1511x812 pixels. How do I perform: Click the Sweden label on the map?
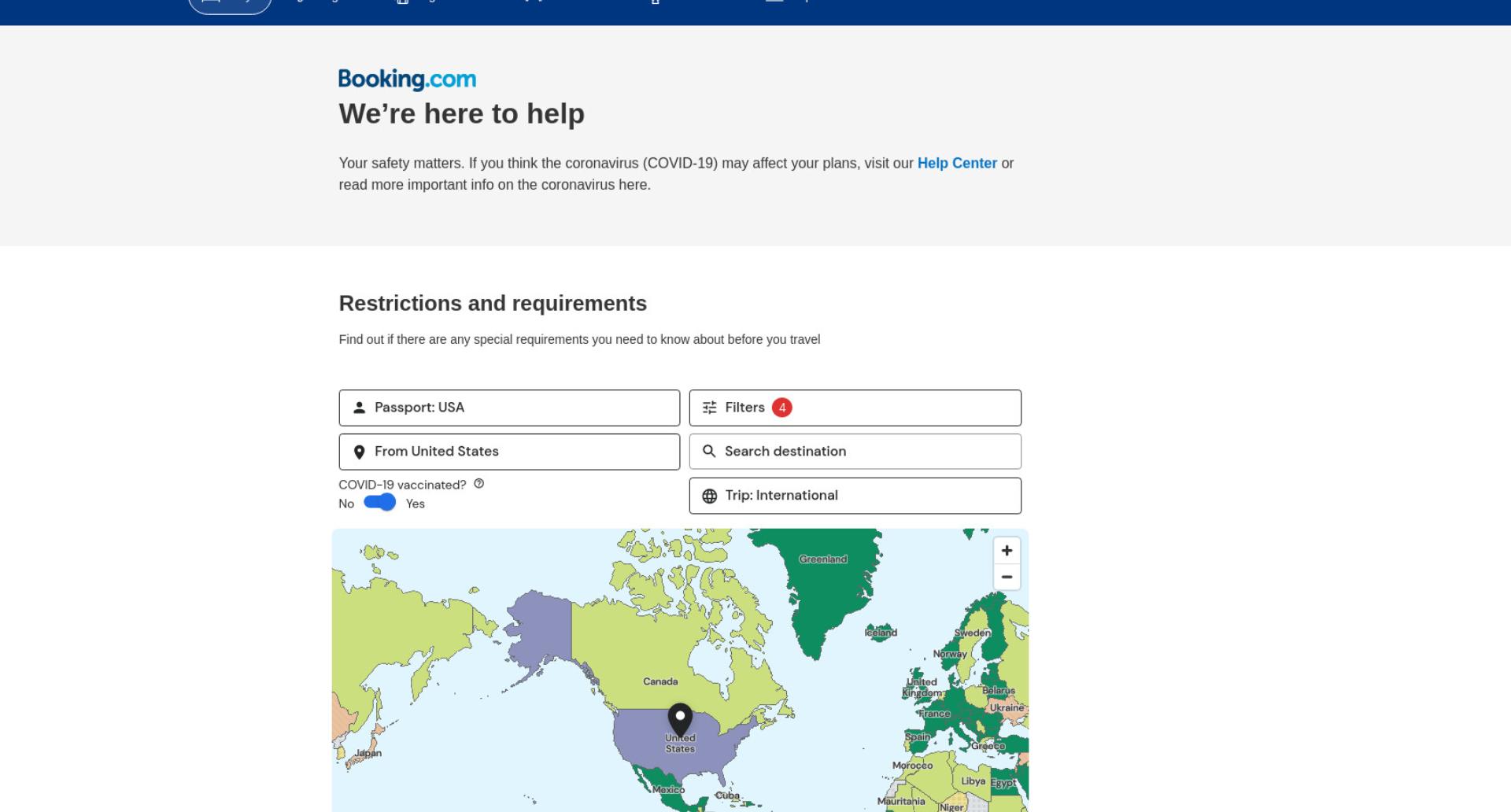point(973,633)
